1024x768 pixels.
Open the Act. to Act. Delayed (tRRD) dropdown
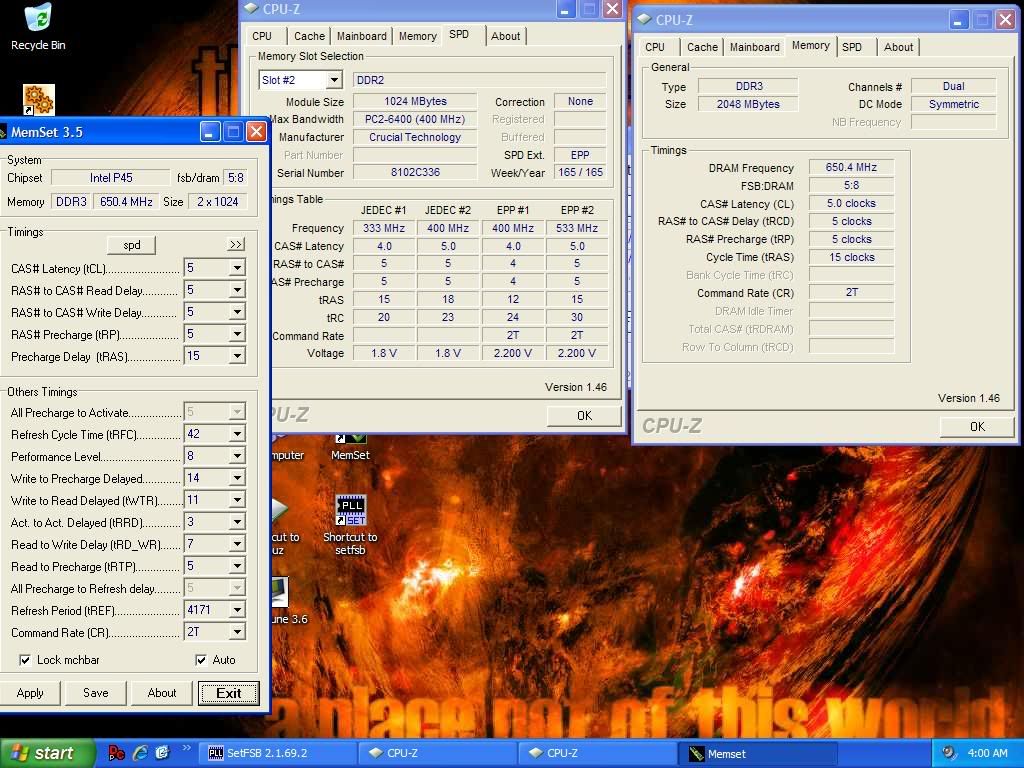[x=237, y=522]
